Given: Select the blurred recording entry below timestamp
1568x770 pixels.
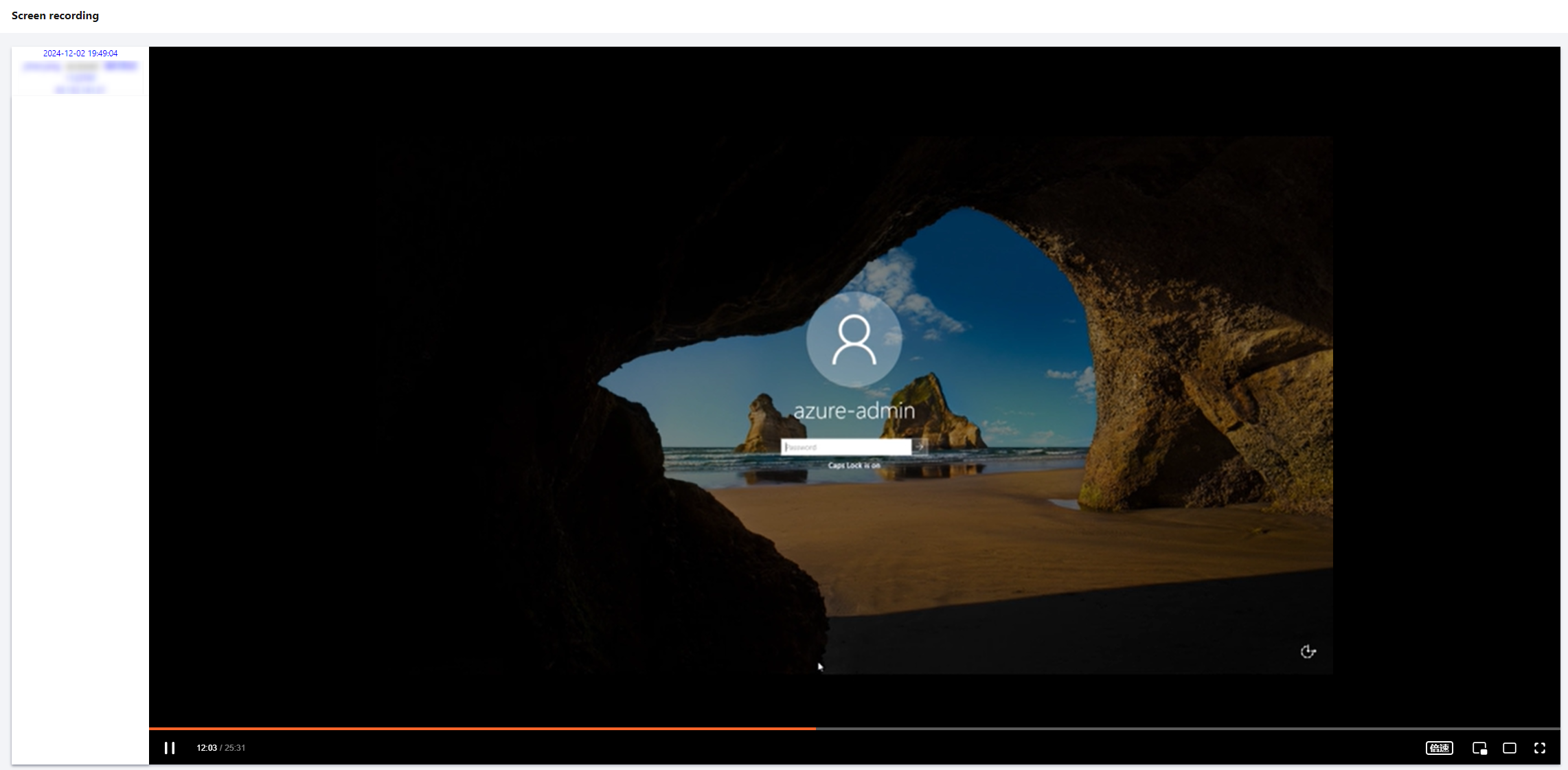Looking at the screenshot, I should pyautogui.click(x=80, y=77).
